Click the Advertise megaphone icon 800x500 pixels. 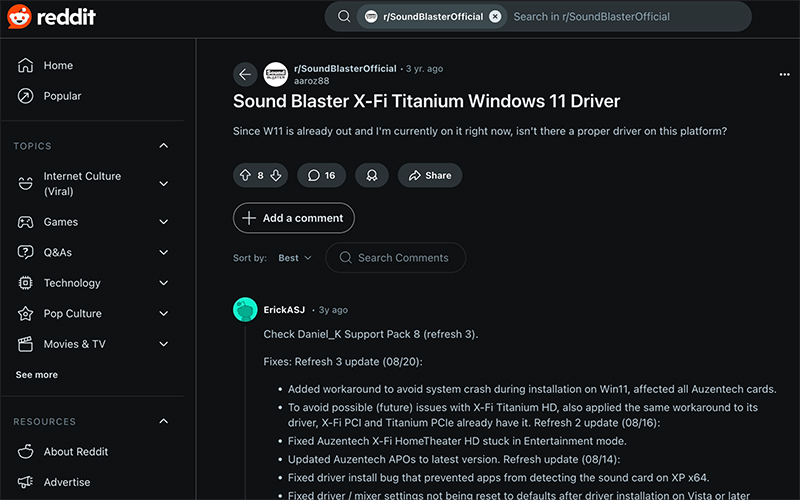pyautogui.click(x=26, y=482)
